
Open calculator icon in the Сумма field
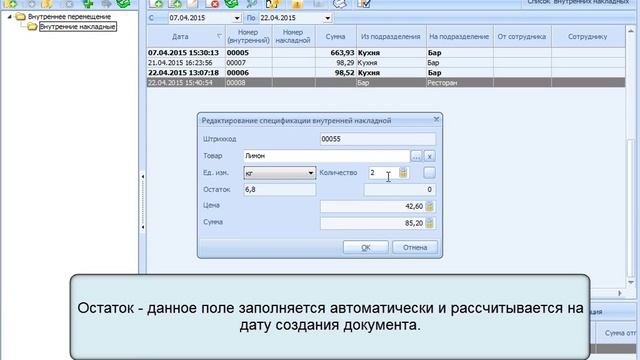[429, 223]
